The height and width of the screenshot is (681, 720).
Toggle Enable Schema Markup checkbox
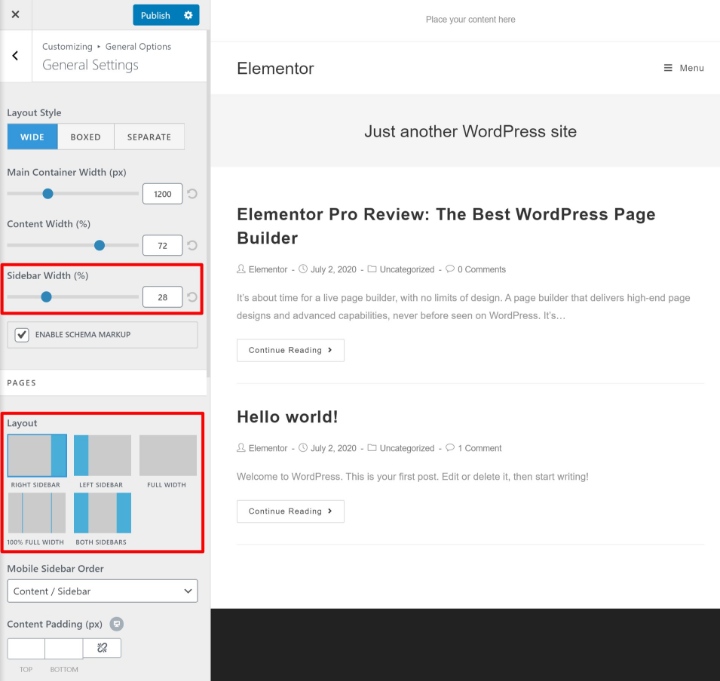pyautogui.click(x=22, y=334)
